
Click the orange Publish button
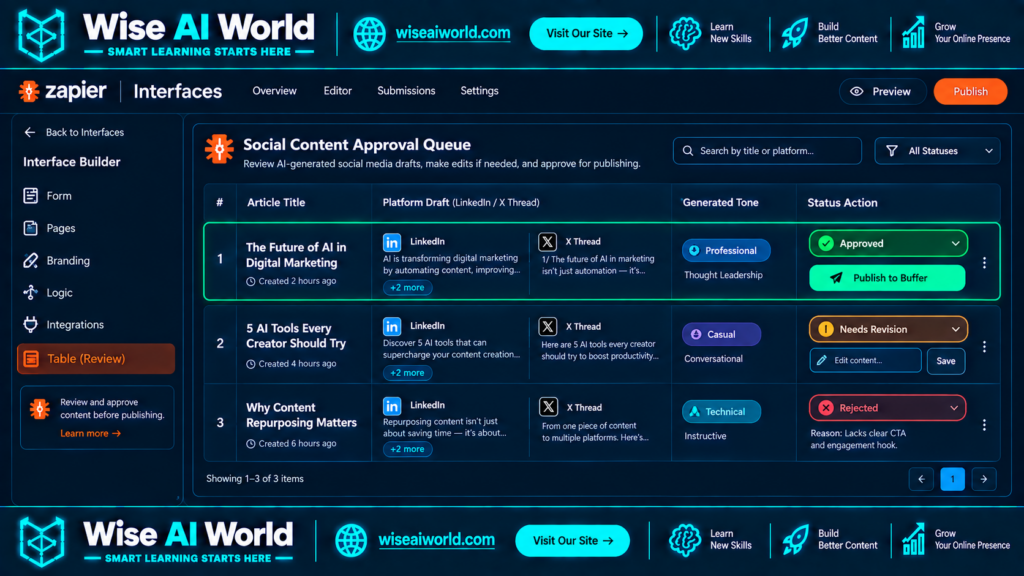[970, 91]
